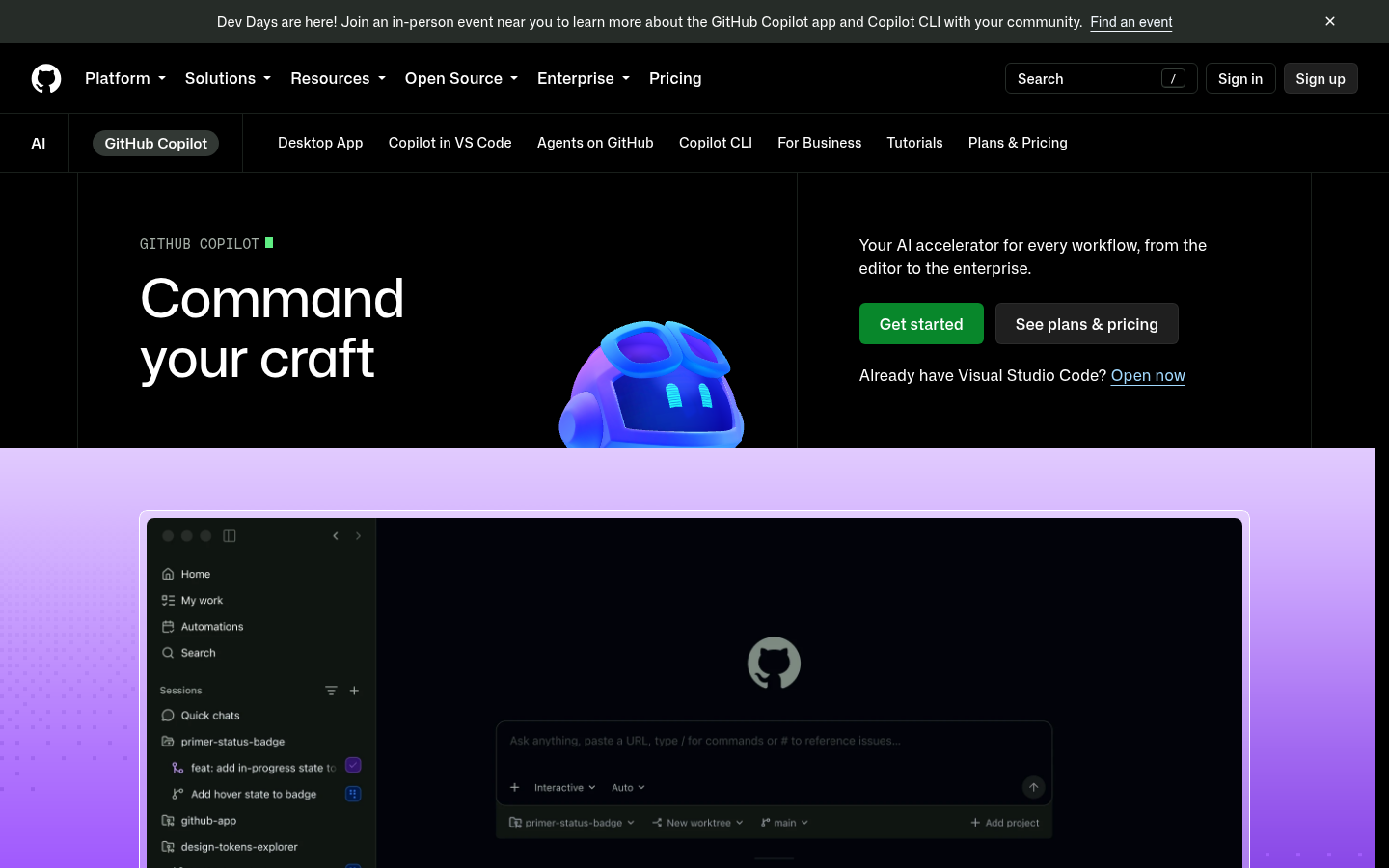Click the branch icon beside Add hover state
The width and height of the screenshot is (1389, 868).
177,794
